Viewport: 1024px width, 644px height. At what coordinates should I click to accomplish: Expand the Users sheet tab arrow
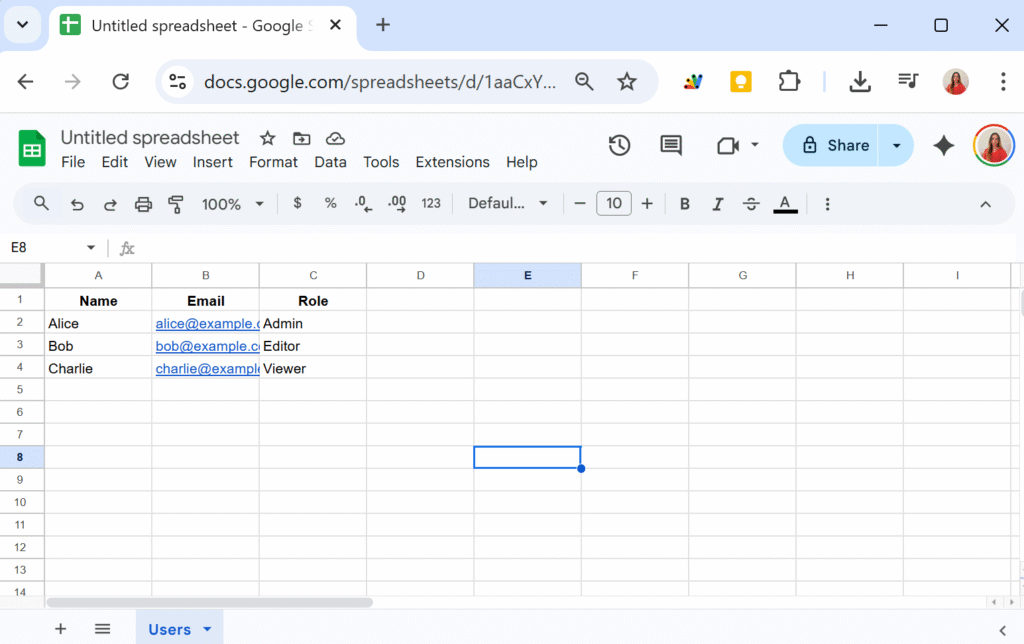[208, 629]
